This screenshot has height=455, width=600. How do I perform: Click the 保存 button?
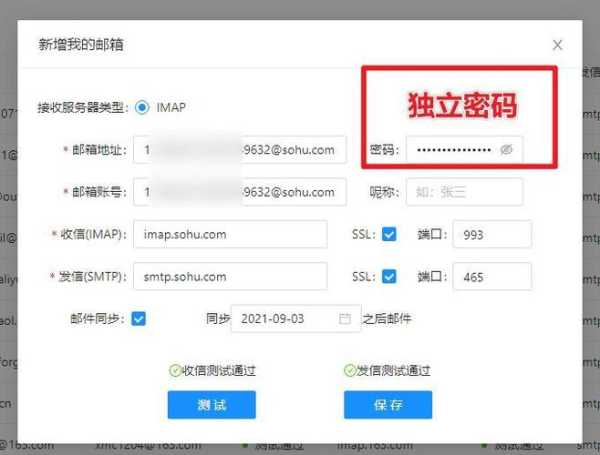(x=388, y=404)
